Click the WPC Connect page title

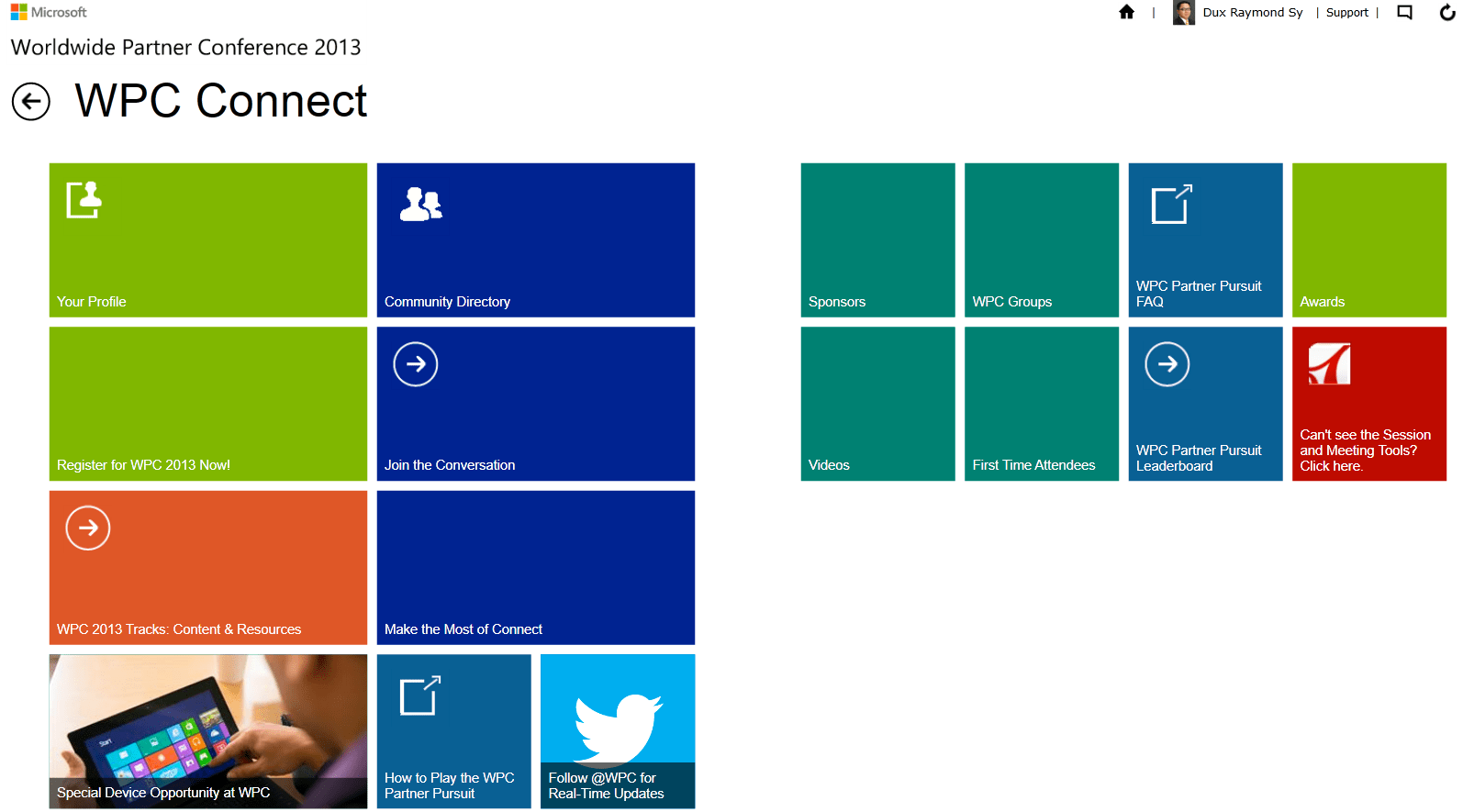[221, 101]
